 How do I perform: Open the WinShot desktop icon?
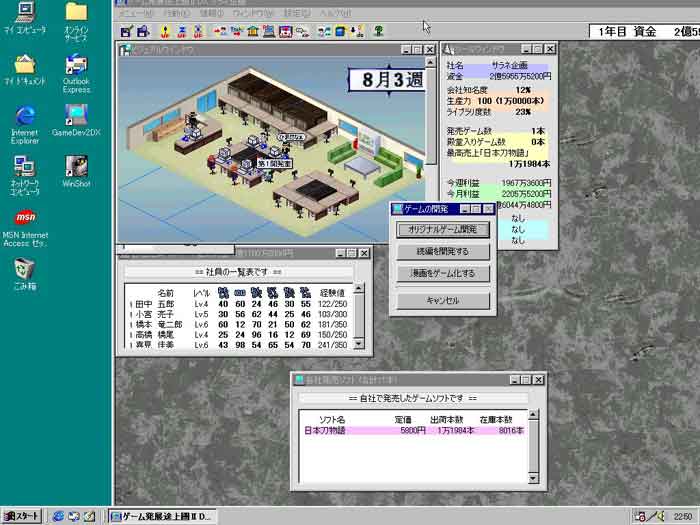[76, 165]
